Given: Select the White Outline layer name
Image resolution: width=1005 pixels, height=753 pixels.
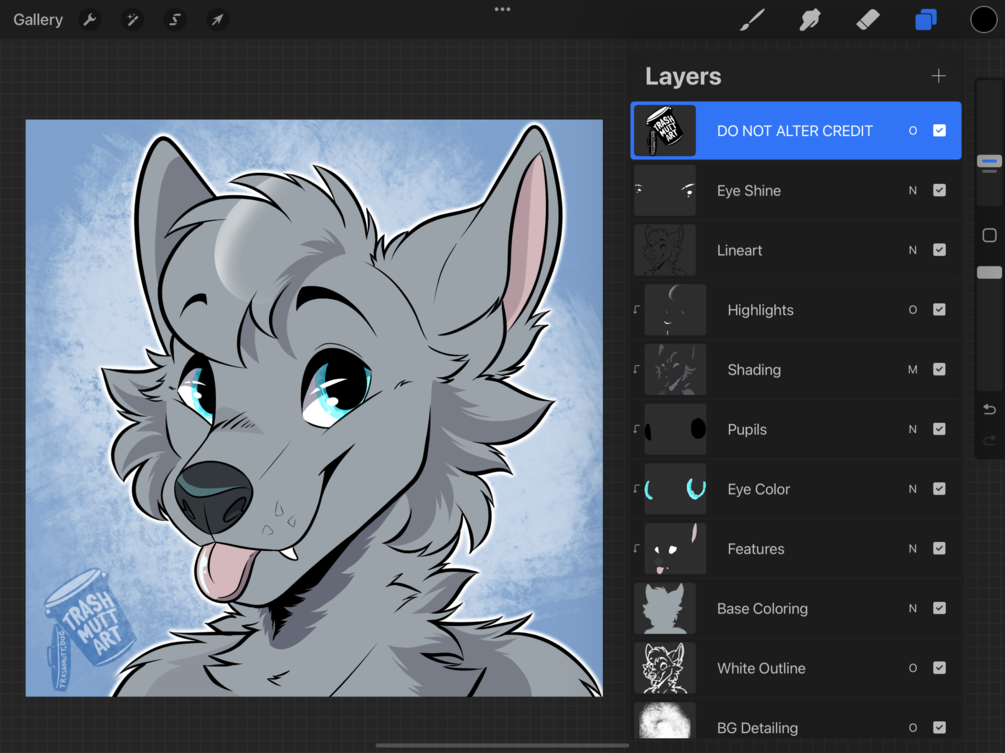Looking at the screenshot, I should (761, 668).
